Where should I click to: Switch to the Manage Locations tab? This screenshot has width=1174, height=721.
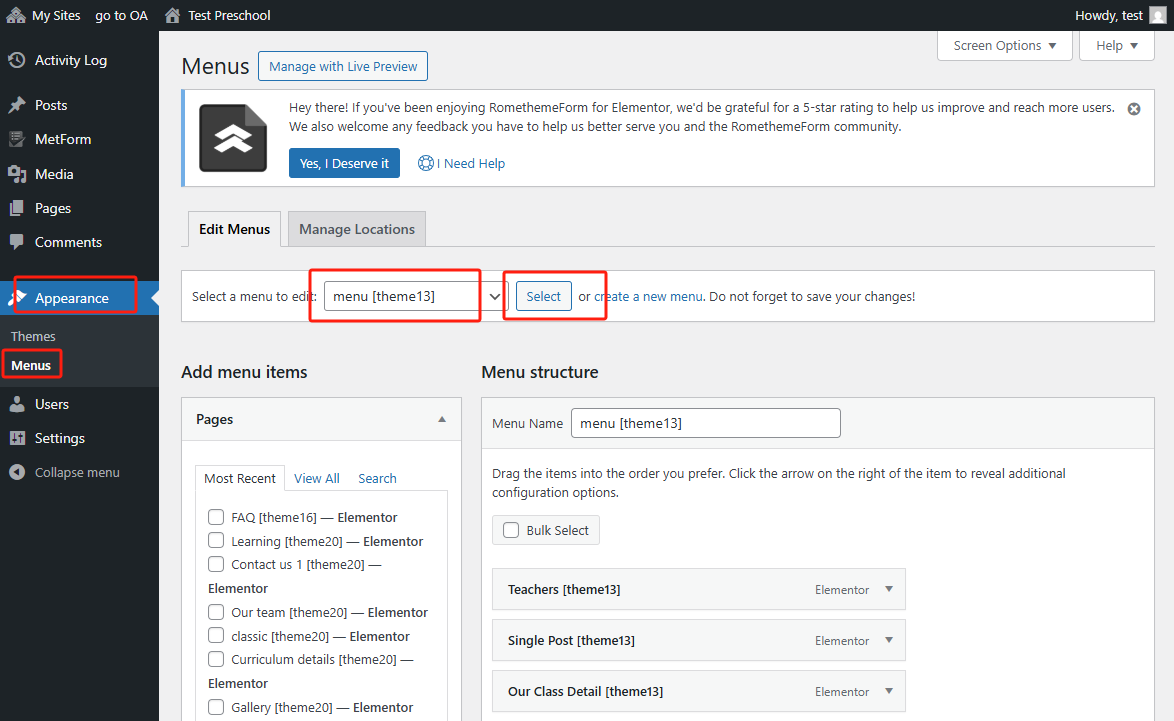pyautogui.click(x=357, y=229)
